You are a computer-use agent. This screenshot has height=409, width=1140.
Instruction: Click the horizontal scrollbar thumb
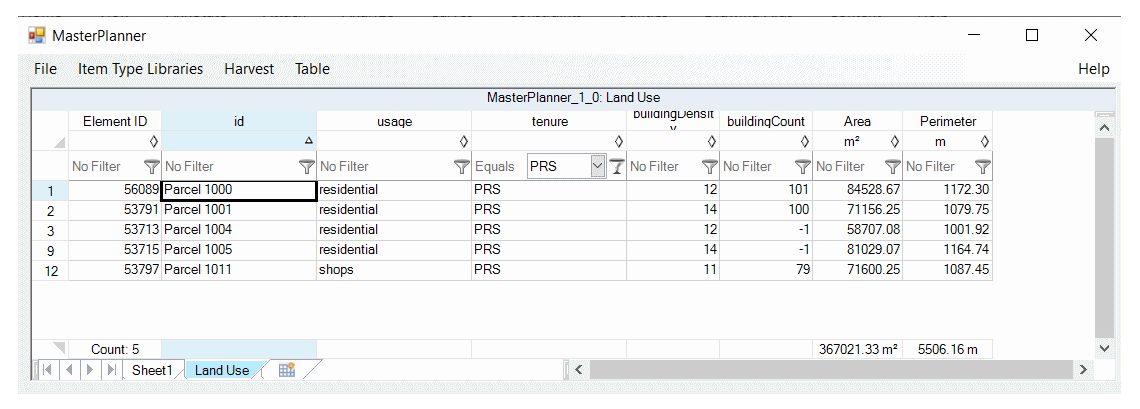(831, 370)
